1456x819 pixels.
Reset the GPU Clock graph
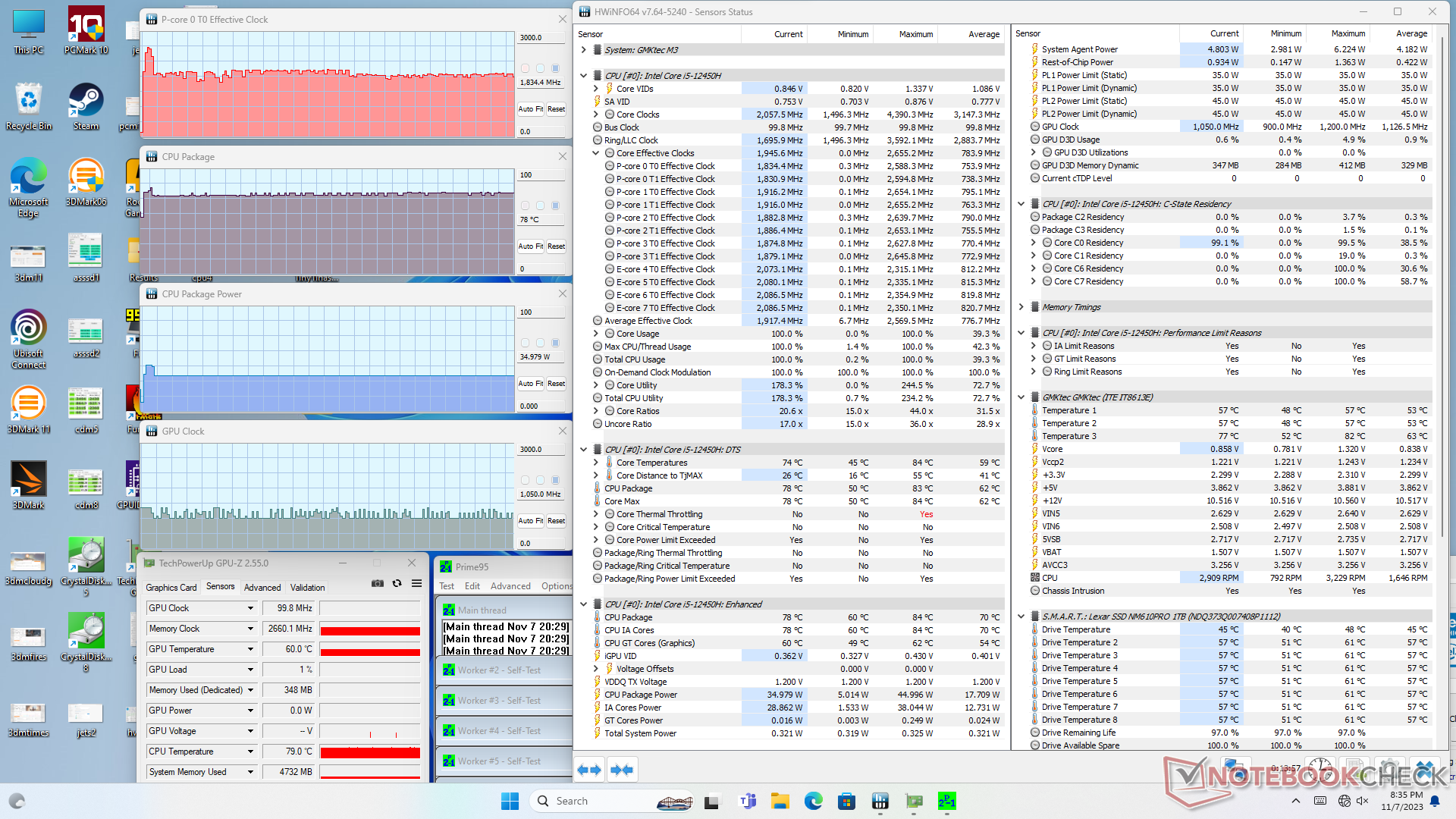click(x=556, y=521)
